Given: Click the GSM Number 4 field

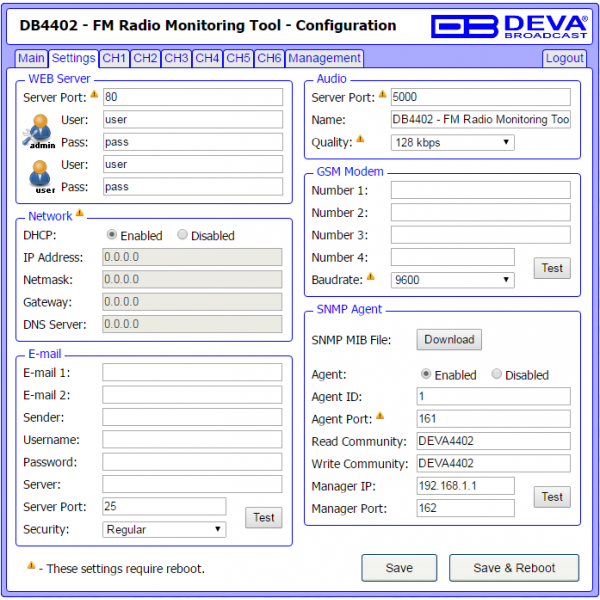Looking at the screenshot, I should [x=453, y=257].
